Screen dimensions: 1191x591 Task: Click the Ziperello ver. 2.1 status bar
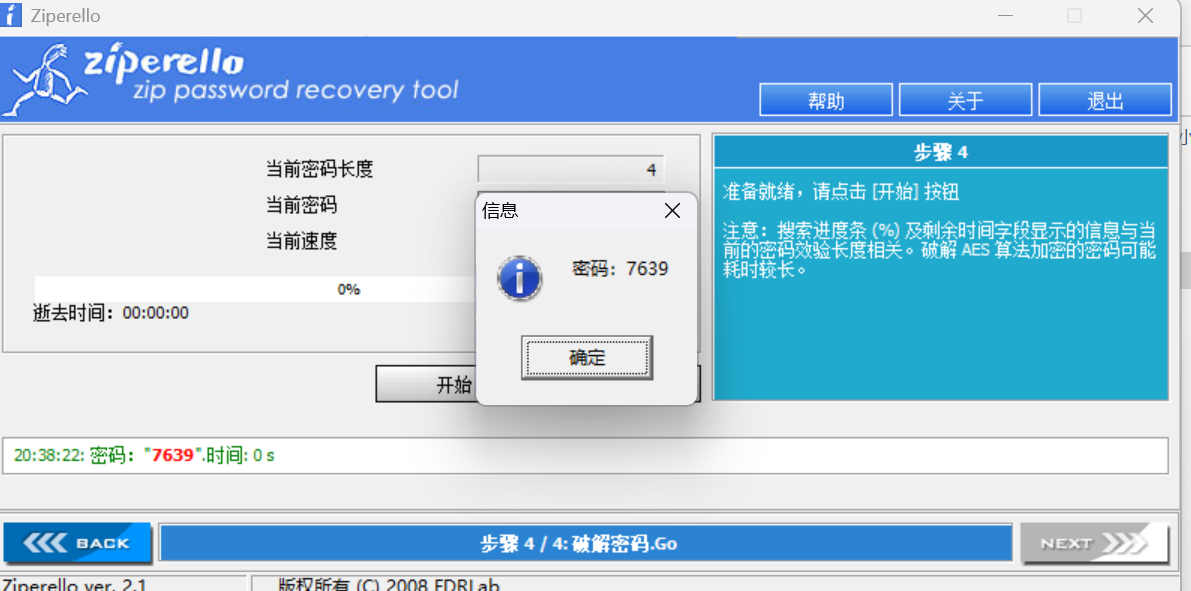click(x=123, y=584)
